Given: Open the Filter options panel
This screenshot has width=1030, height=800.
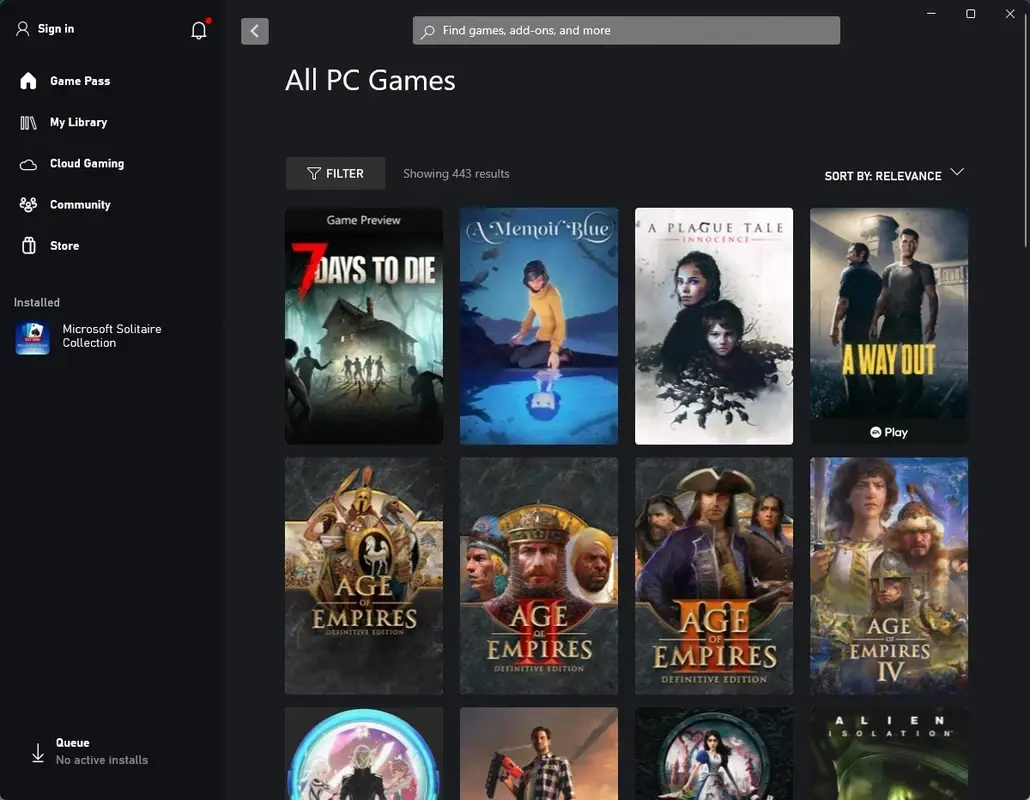Looking at the screenshot, I should [x=335, y=172].
